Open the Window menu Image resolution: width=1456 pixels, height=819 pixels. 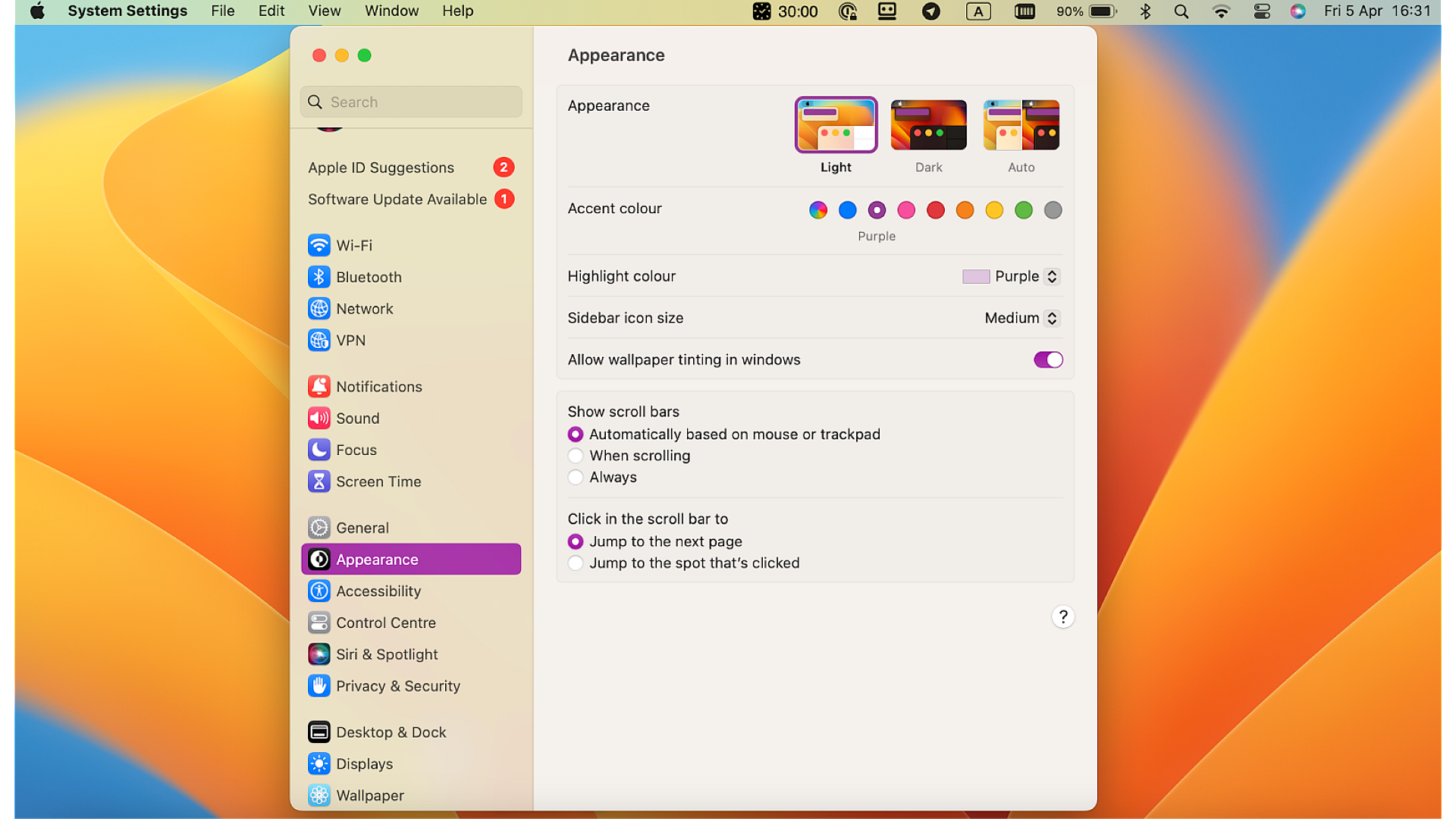click(x=391, y=11)
